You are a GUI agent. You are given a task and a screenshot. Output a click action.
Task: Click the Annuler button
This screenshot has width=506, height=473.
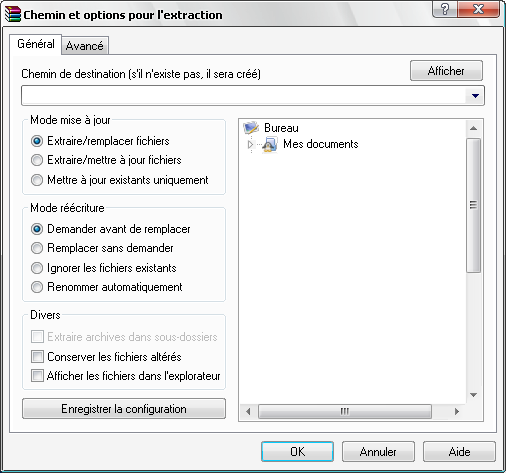378,452
